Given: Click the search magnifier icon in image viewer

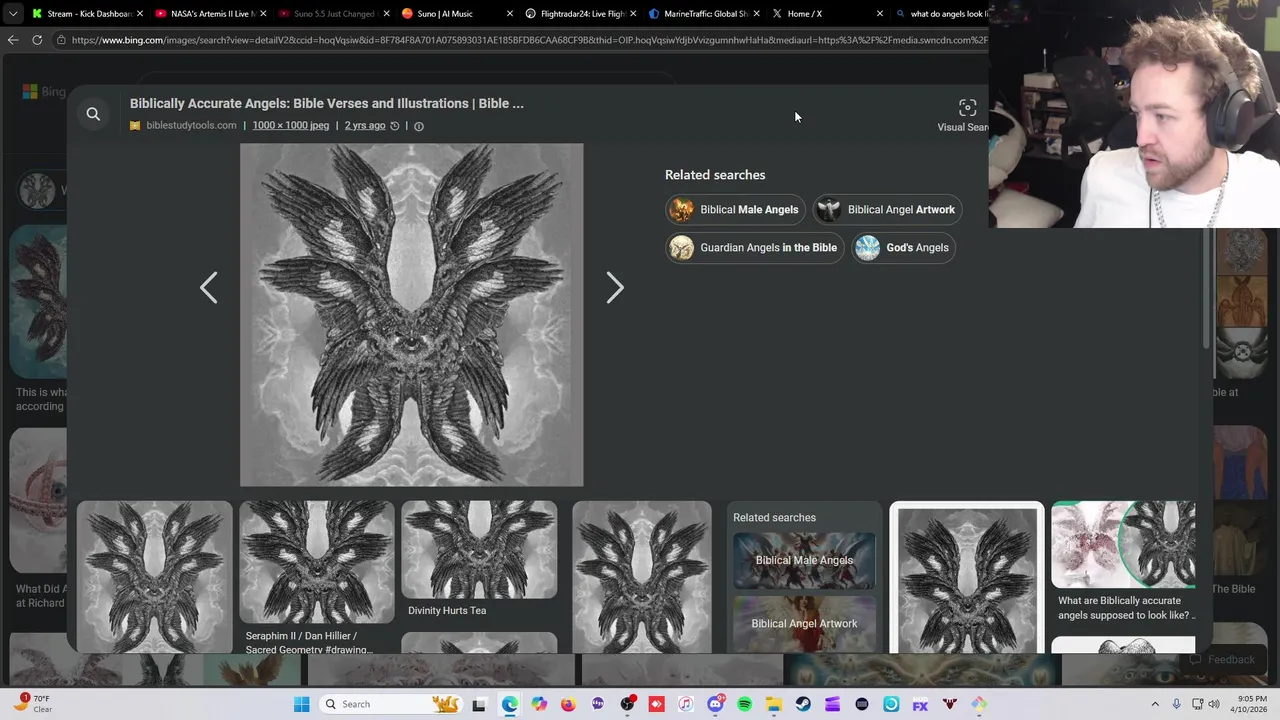Looking at the screenshot, I should click(93, 115).
